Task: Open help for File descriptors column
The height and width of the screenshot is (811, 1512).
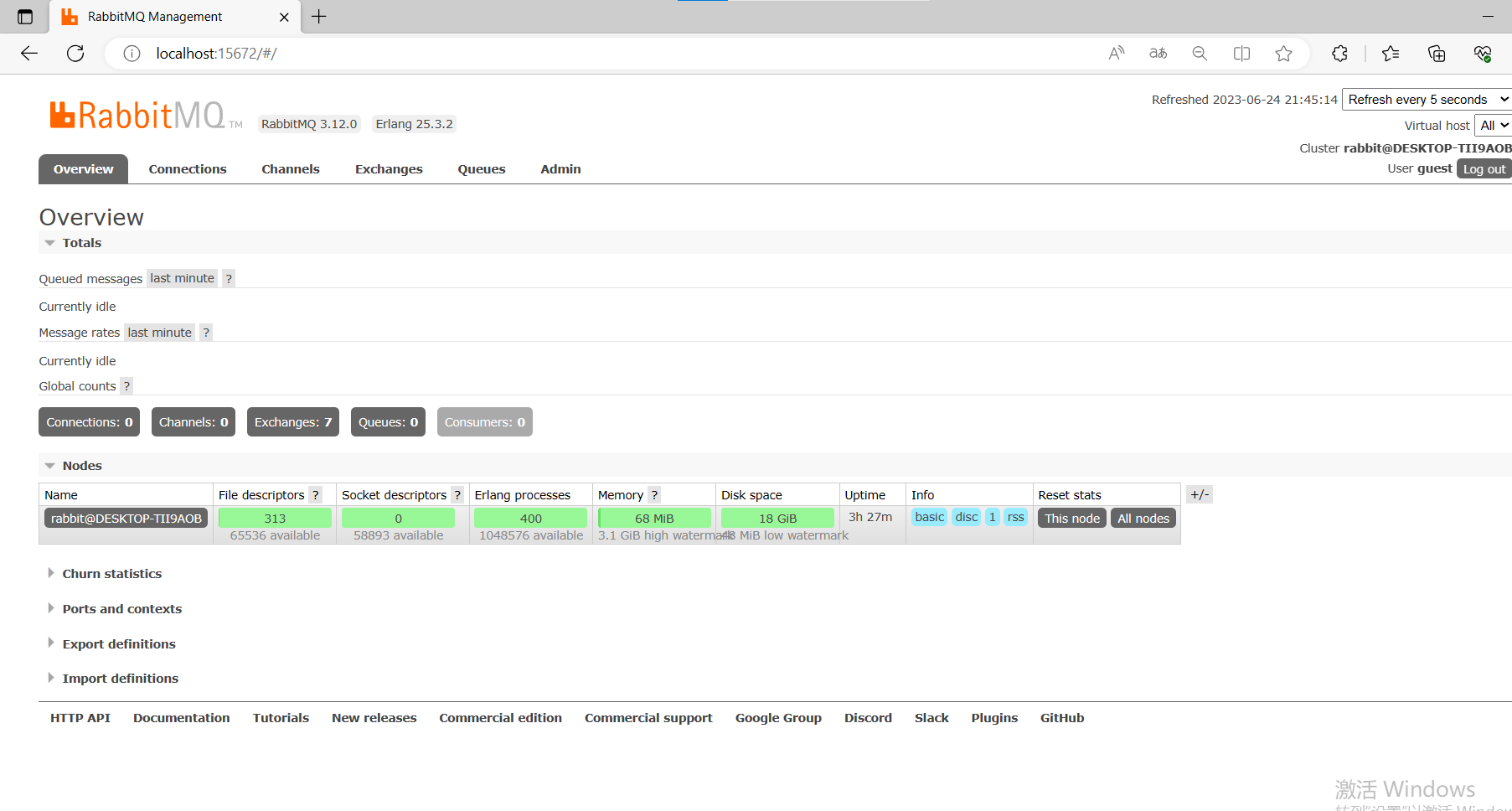Action: (315, 495)
